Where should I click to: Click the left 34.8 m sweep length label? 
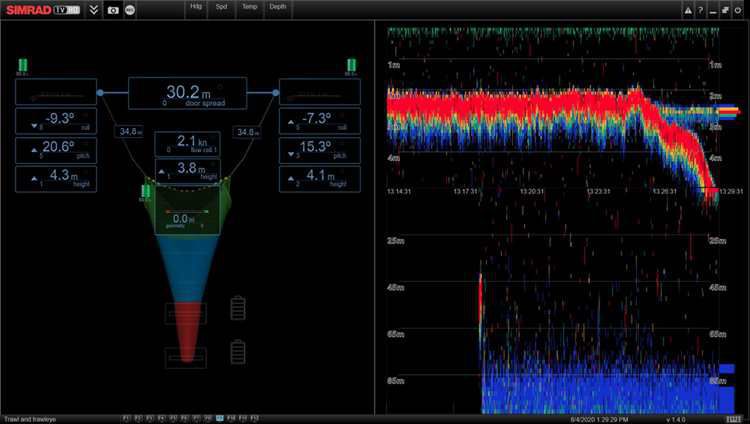[129, 131]
